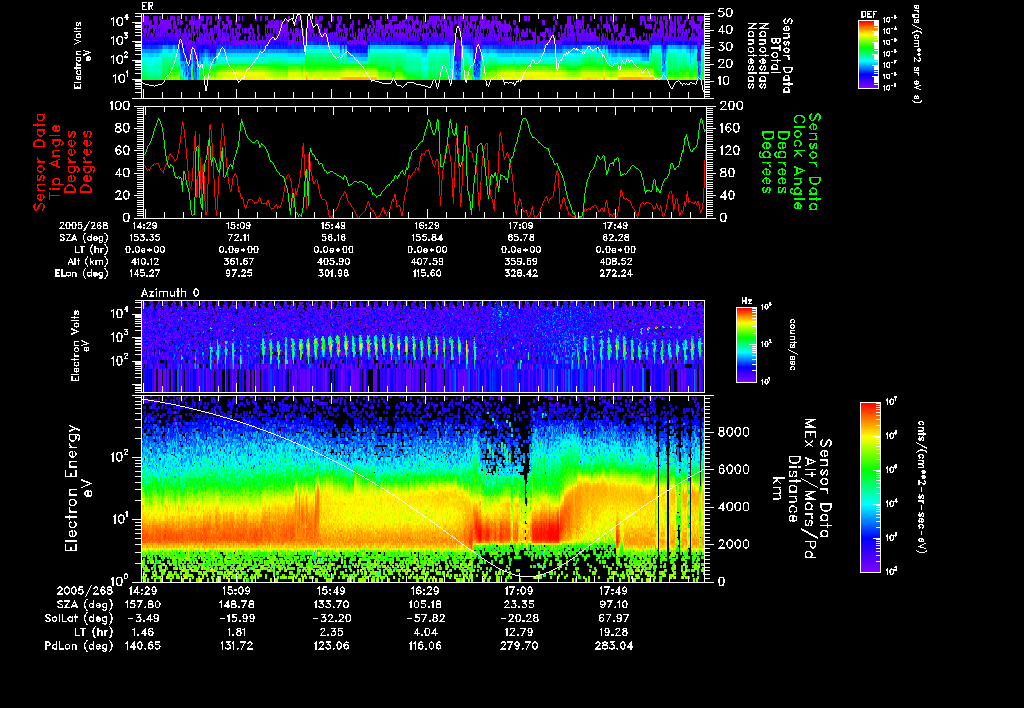The image size is (1024, 708).
Task: Click the 50 nanoteslas tick label
Action: [725, 13]
